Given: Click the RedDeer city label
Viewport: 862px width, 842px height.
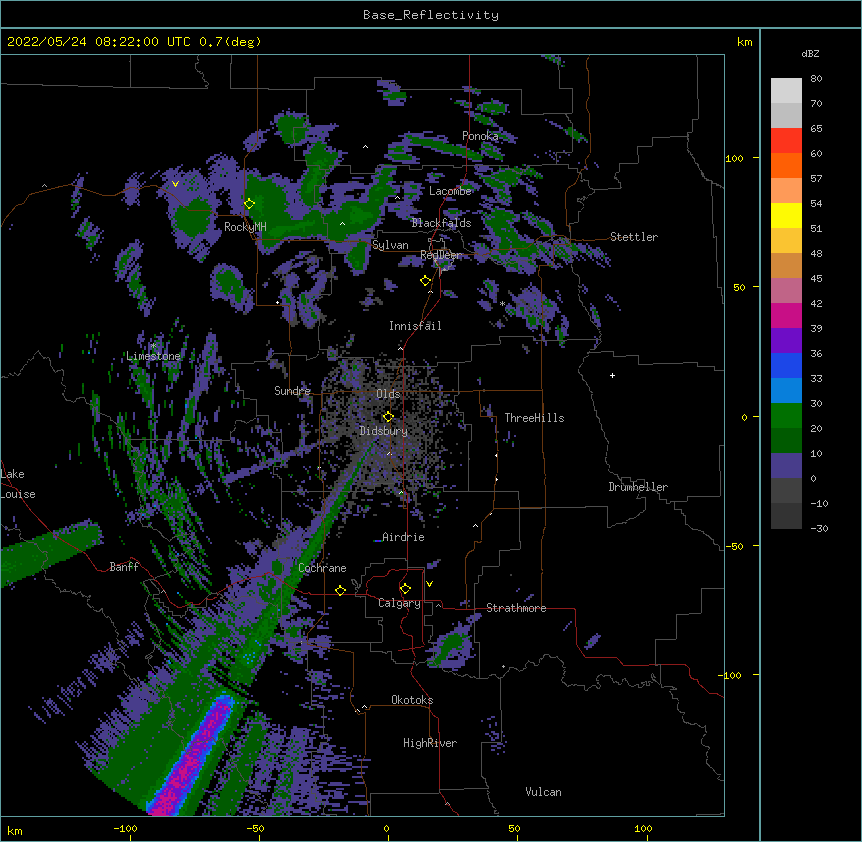Looking at the screenshot, I should tap(441, 255).
